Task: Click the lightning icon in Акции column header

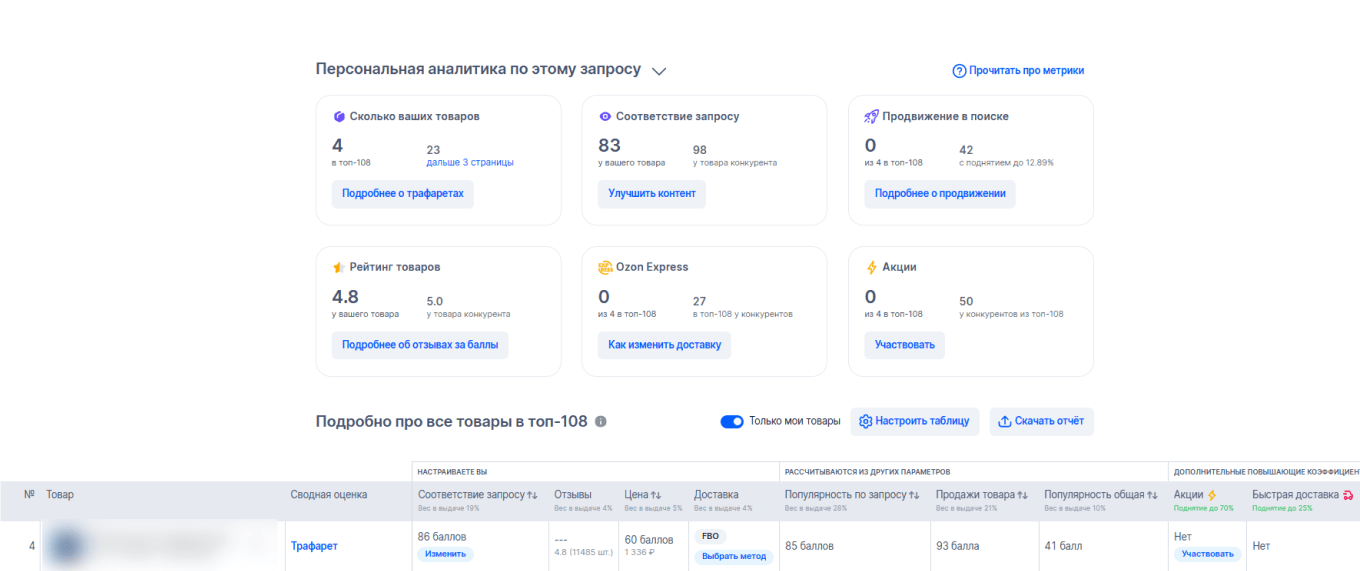Action: pos(1212,495)
